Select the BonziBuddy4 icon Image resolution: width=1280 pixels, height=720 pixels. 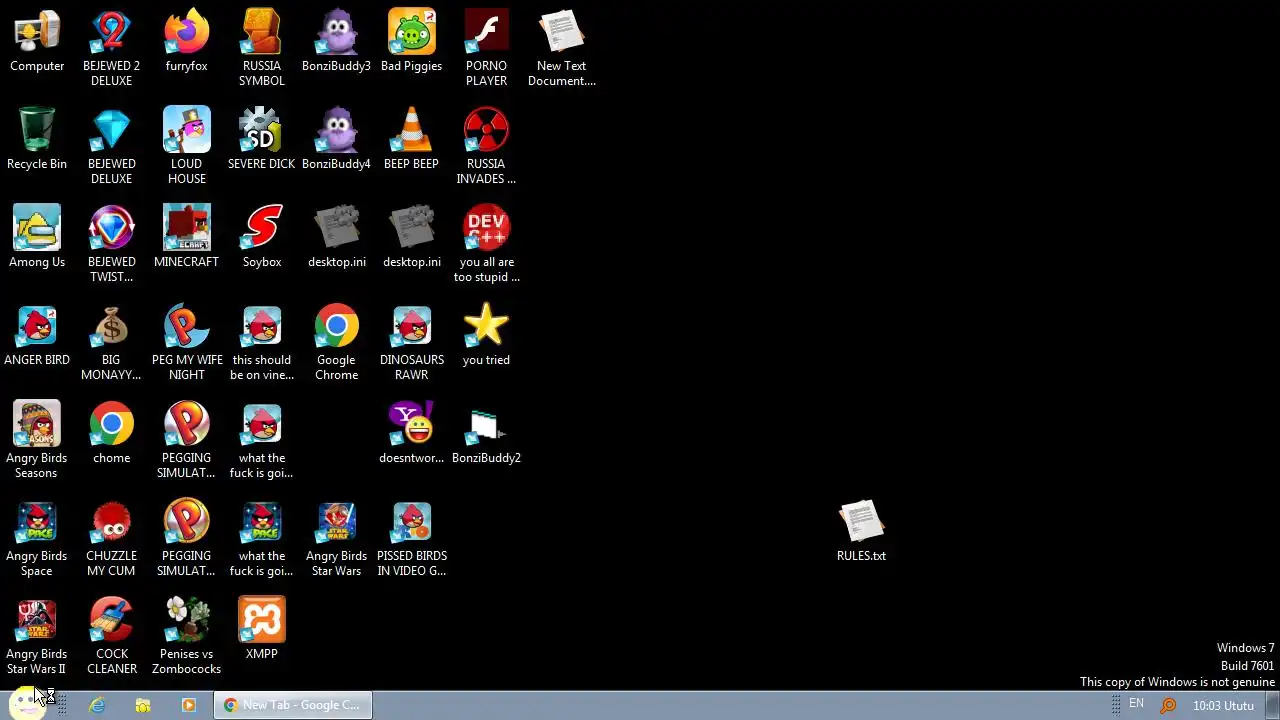336,131
